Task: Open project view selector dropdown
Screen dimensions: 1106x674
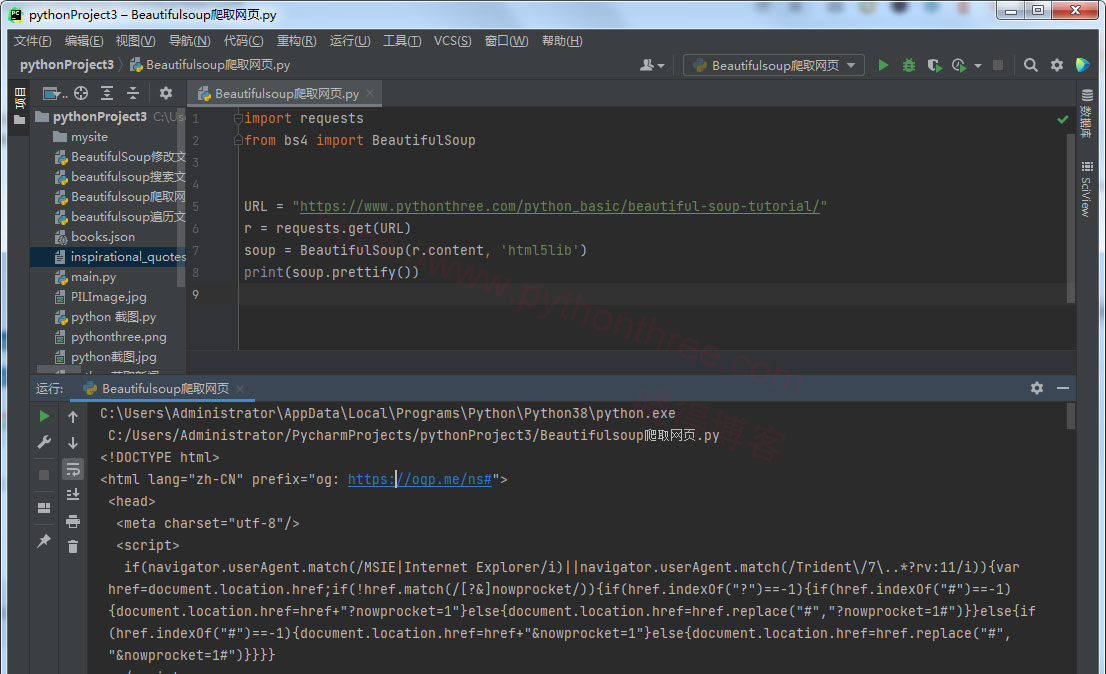Action: pyautogui.click(x=54, y=93)
